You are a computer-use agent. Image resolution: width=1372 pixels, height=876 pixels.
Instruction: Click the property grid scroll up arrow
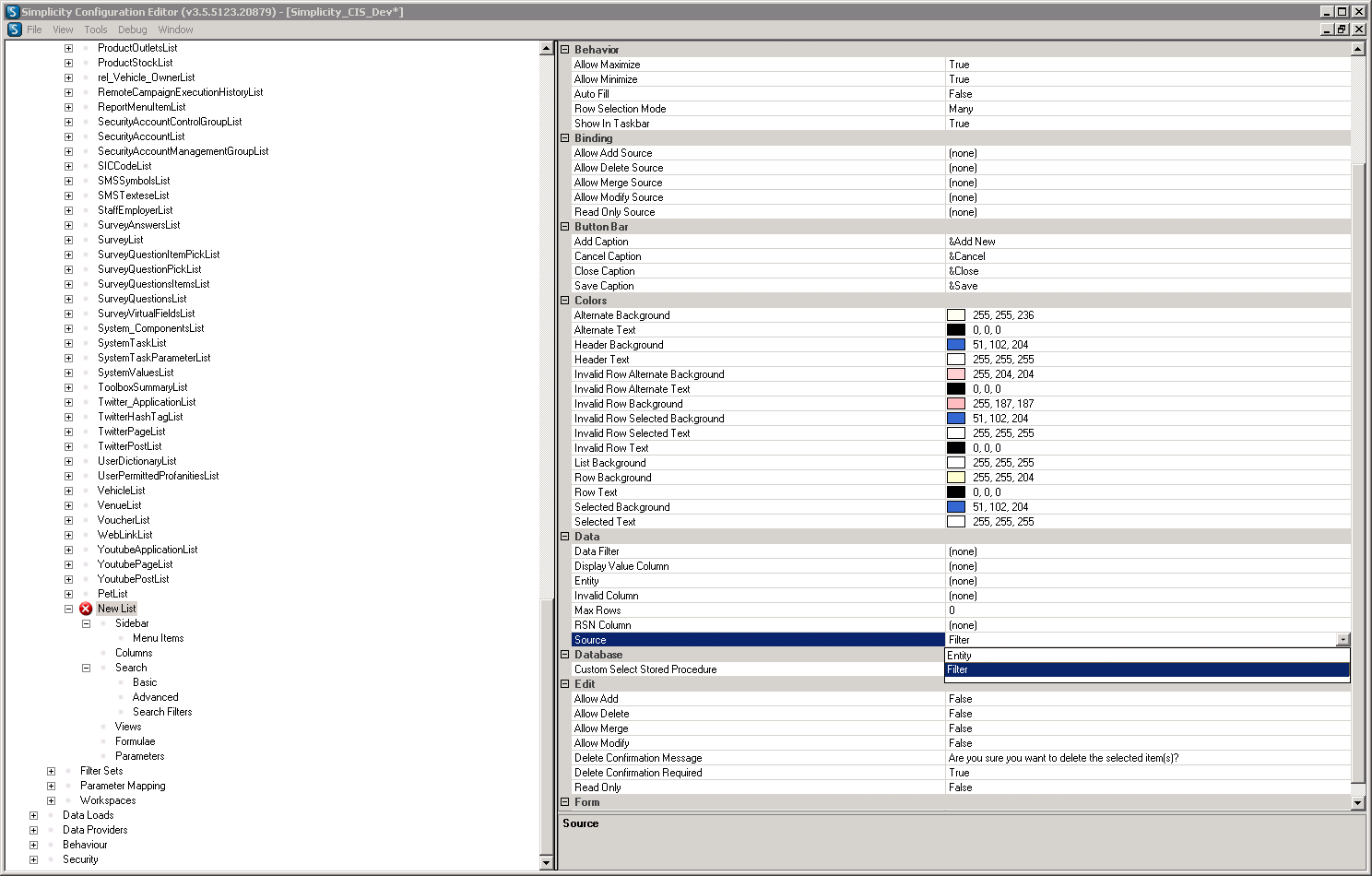(1357, 49)
